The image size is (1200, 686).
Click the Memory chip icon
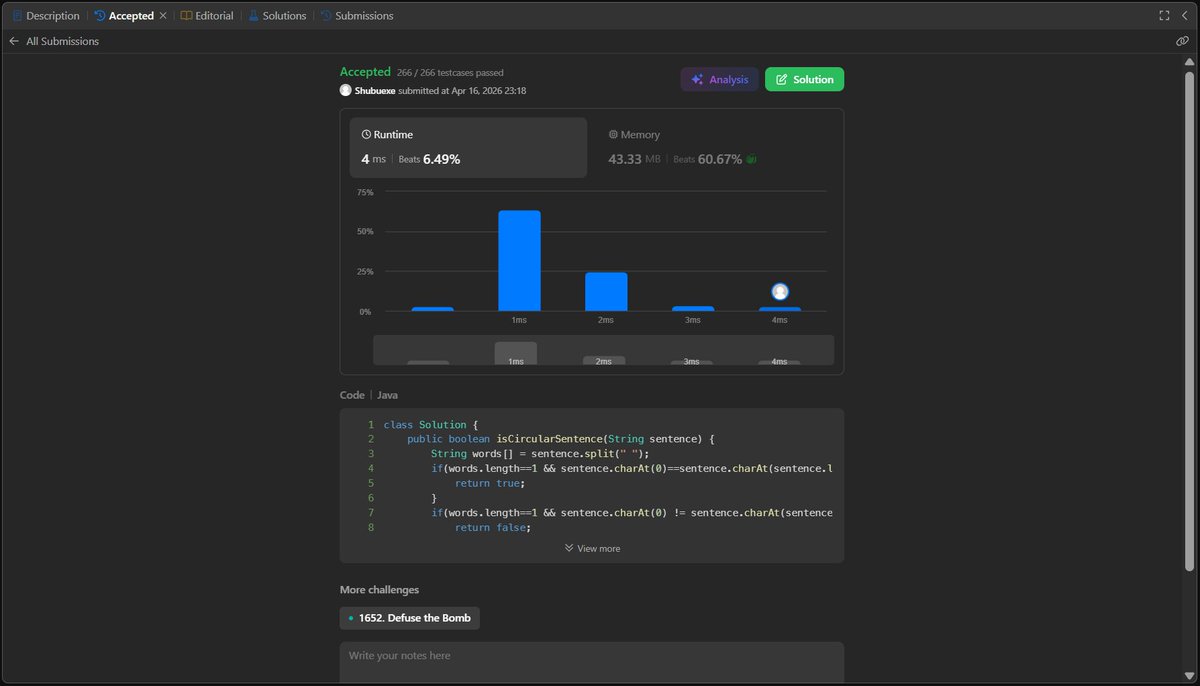[x=613, y=134]
